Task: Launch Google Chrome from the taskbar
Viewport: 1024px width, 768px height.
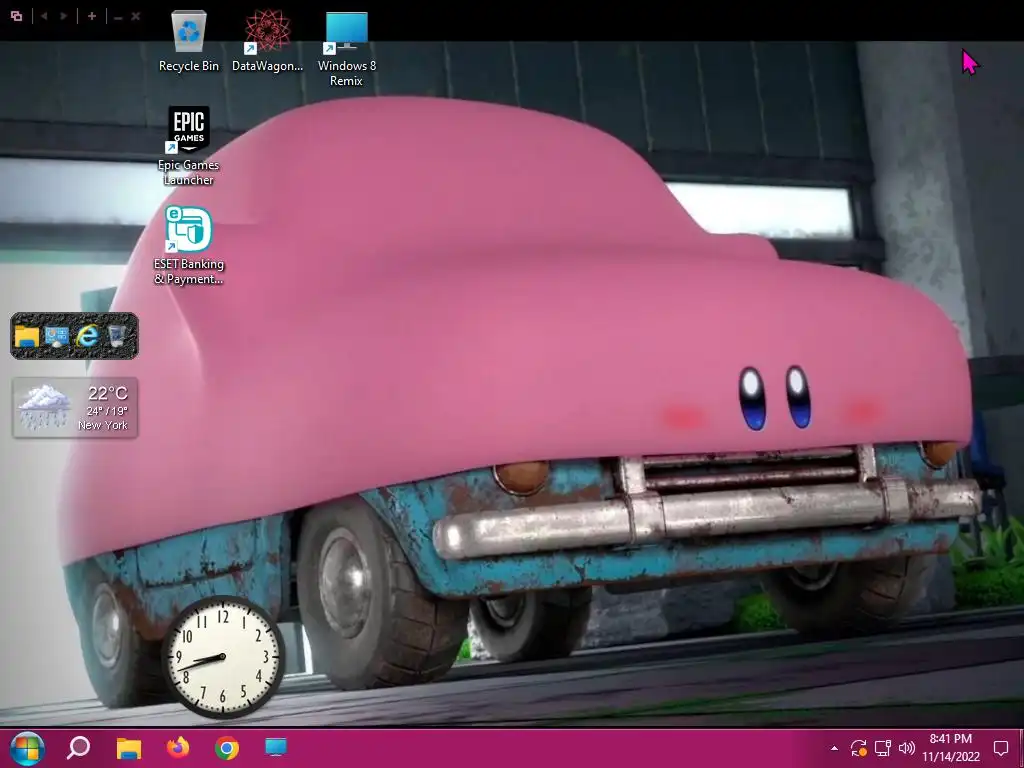Action: point(227,748)
